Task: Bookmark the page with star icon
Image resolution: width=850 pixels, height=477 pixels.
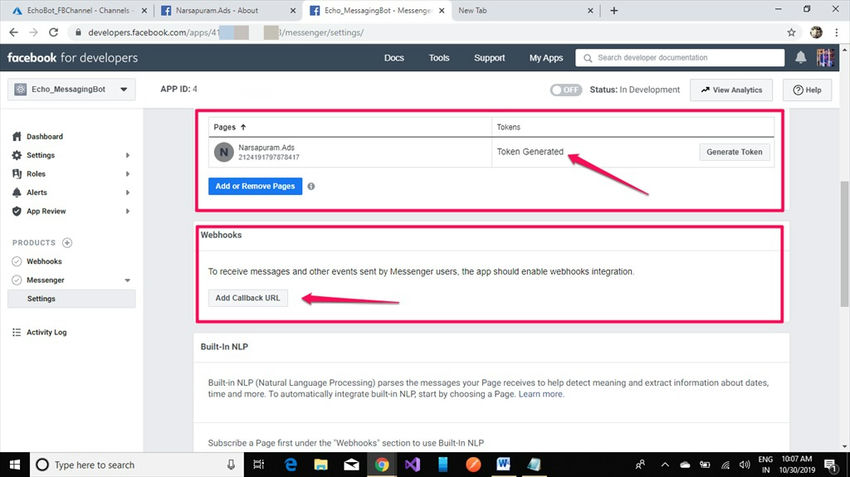Action: (x=791, y=33)
